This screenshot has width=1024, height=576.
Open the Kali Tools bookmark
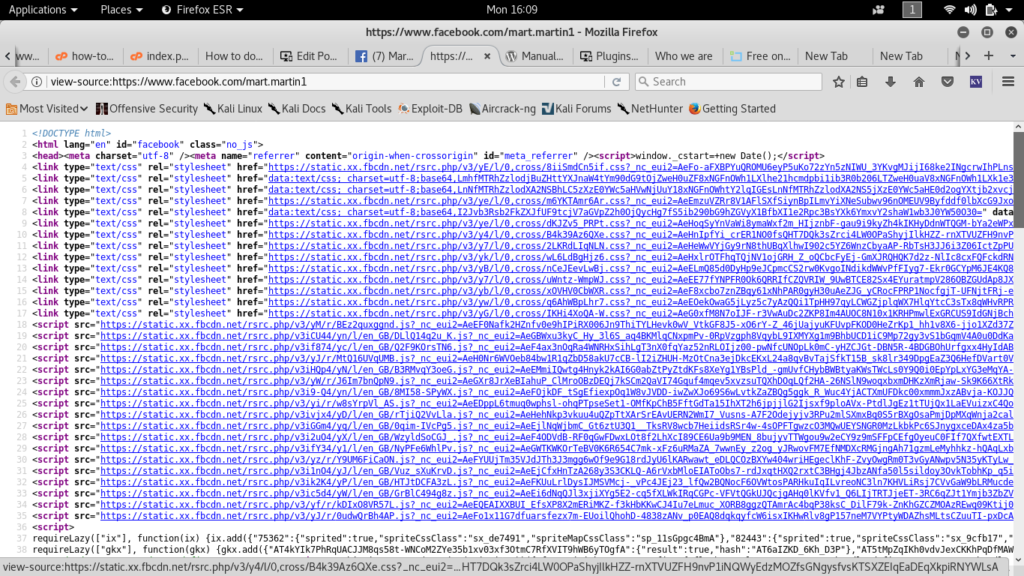(361, 109)
